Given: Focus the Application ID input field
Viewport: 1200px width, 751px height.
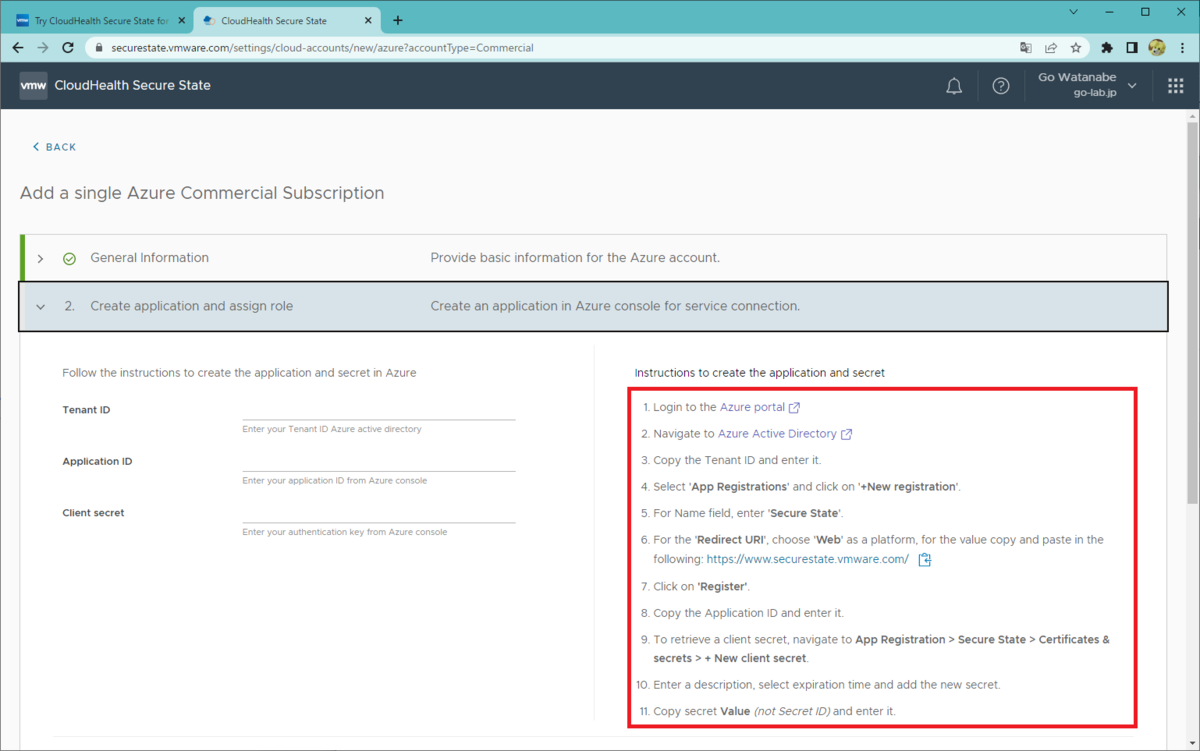Looking at the screenshot, I should click(379, 461).
